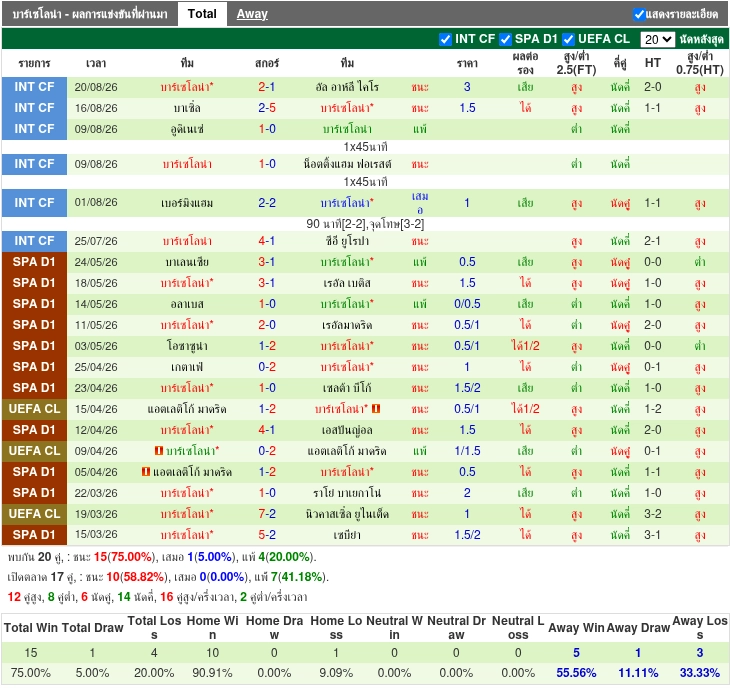Uncheck the UEFA CL filter checkbox

tap(568, 39)
